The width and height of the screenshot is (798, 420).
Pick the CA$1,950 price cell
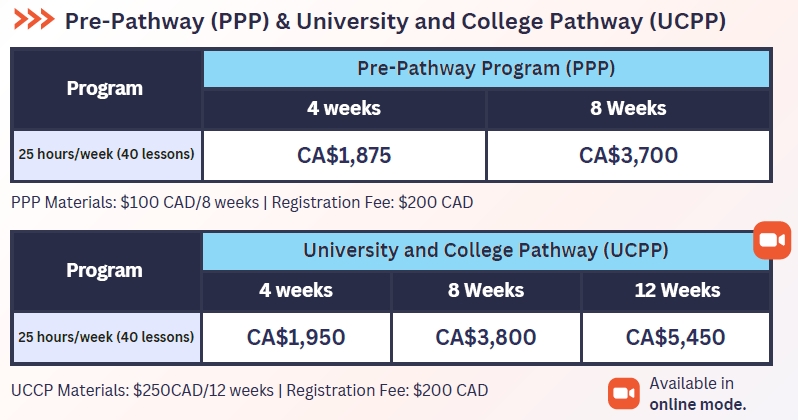click(x=296, y=337)
